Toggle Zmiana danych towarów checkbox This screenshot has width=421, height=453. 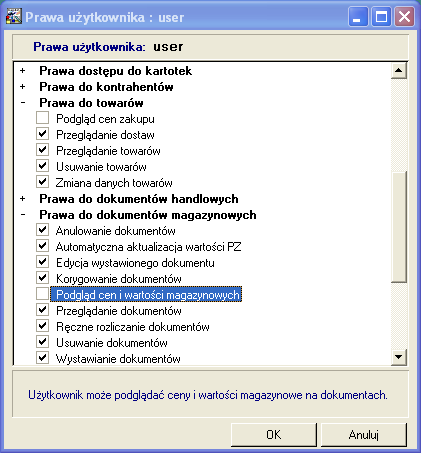(x=42, y=182)
